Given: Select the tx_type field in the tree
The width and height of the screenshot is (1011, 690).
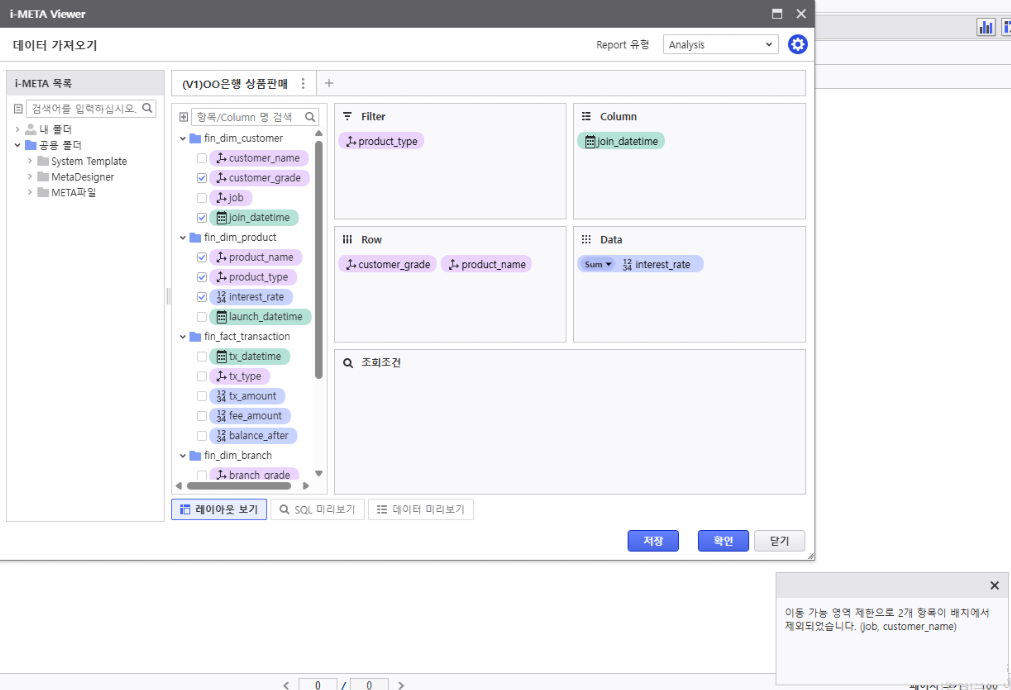Looking at the screenshot, I should [x=239, y=376].
